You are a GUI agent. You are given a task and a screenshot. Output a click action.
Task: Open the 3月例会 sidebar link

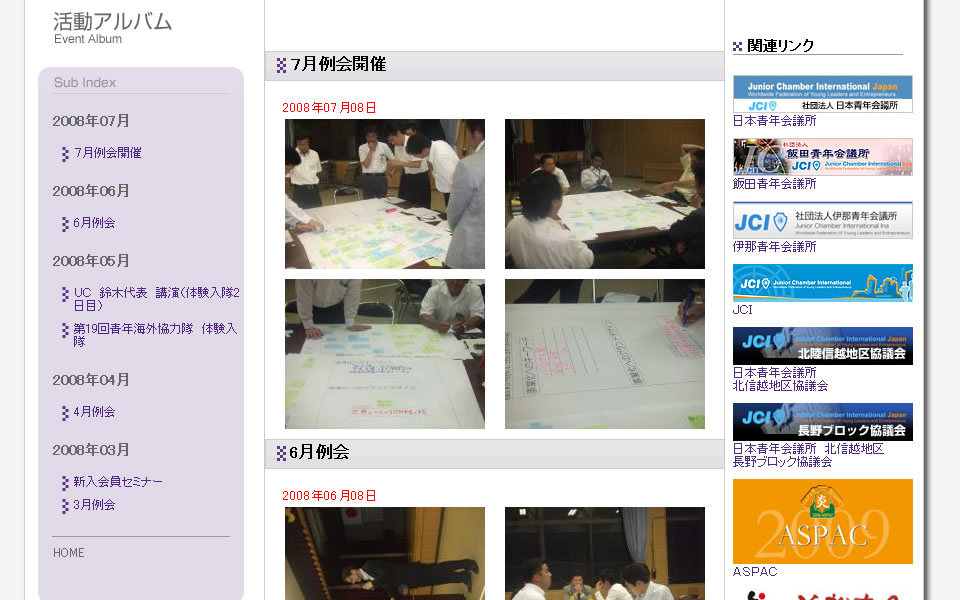click(x=94, y=504)
